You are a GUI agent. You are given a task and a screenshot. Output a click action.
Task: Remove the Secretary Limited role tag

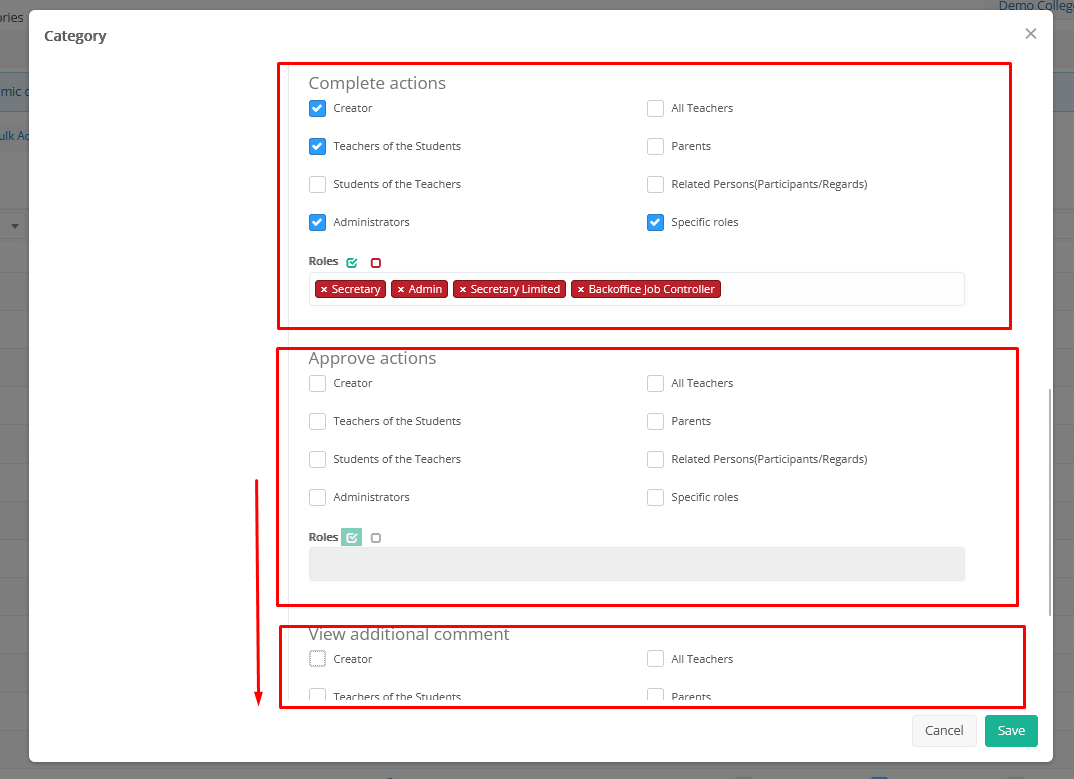[x=463, y=290]
